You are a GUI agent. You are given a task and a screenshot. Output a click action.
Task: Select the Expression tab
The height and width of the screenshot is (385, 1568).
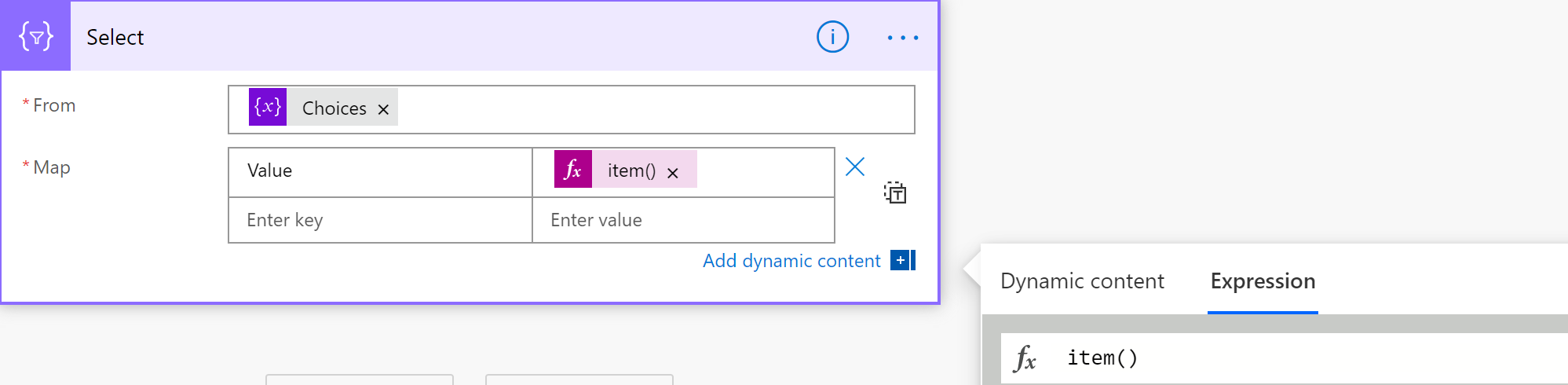coord(1263,281)
